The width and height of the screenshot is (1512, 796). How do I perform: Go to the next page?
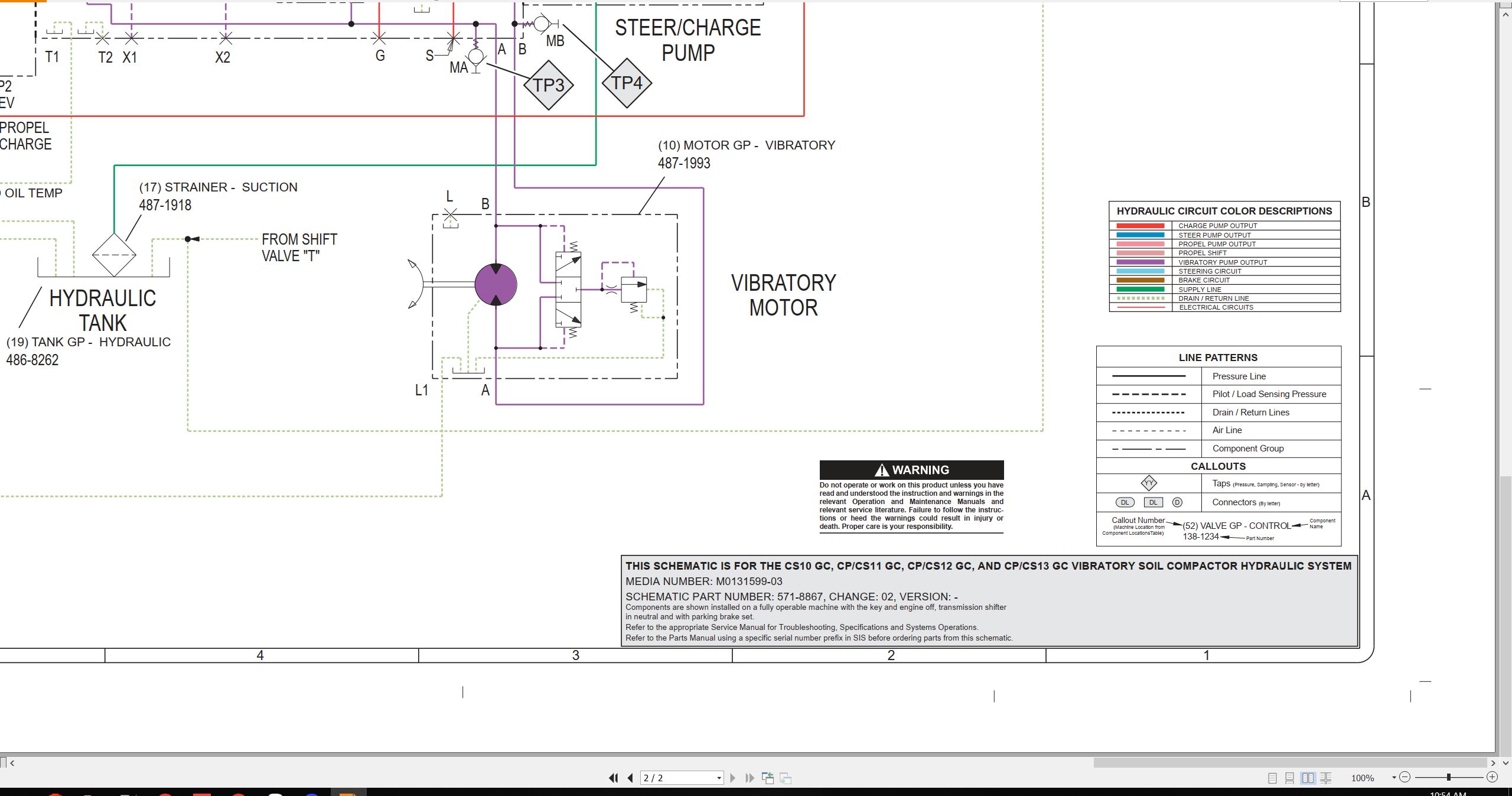[733, 778]
